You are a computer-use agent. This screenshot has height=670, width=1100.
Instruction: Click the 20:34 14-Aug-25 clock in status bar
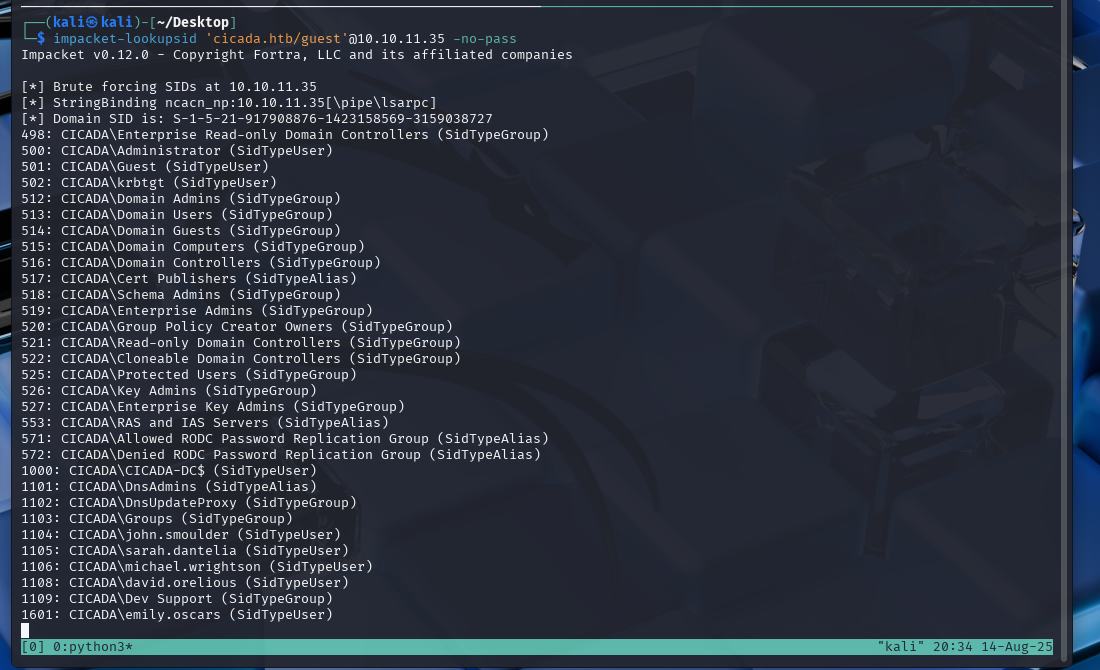tap(993, 647)
